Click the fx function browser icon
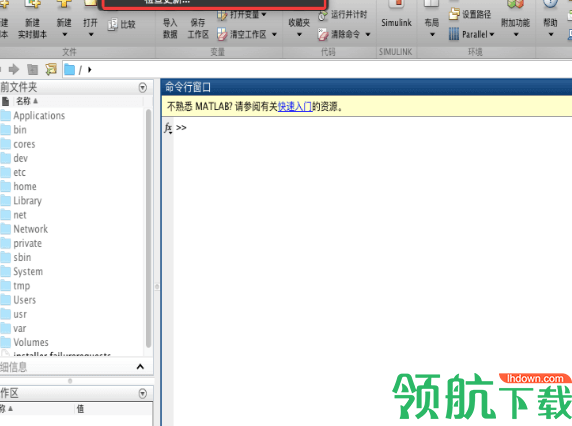This screenshot has height=426, width=572. point(168,128)
